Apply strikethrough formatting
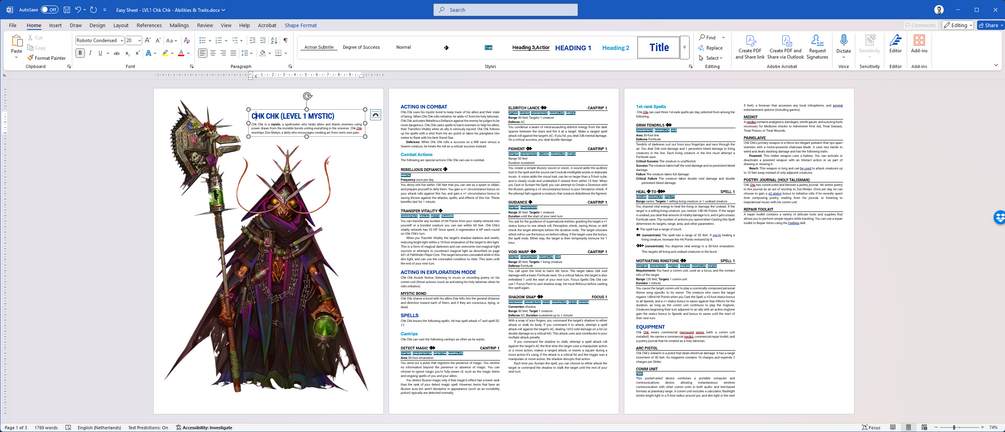This screenshot has height=432, width=1005. (117, 53)
